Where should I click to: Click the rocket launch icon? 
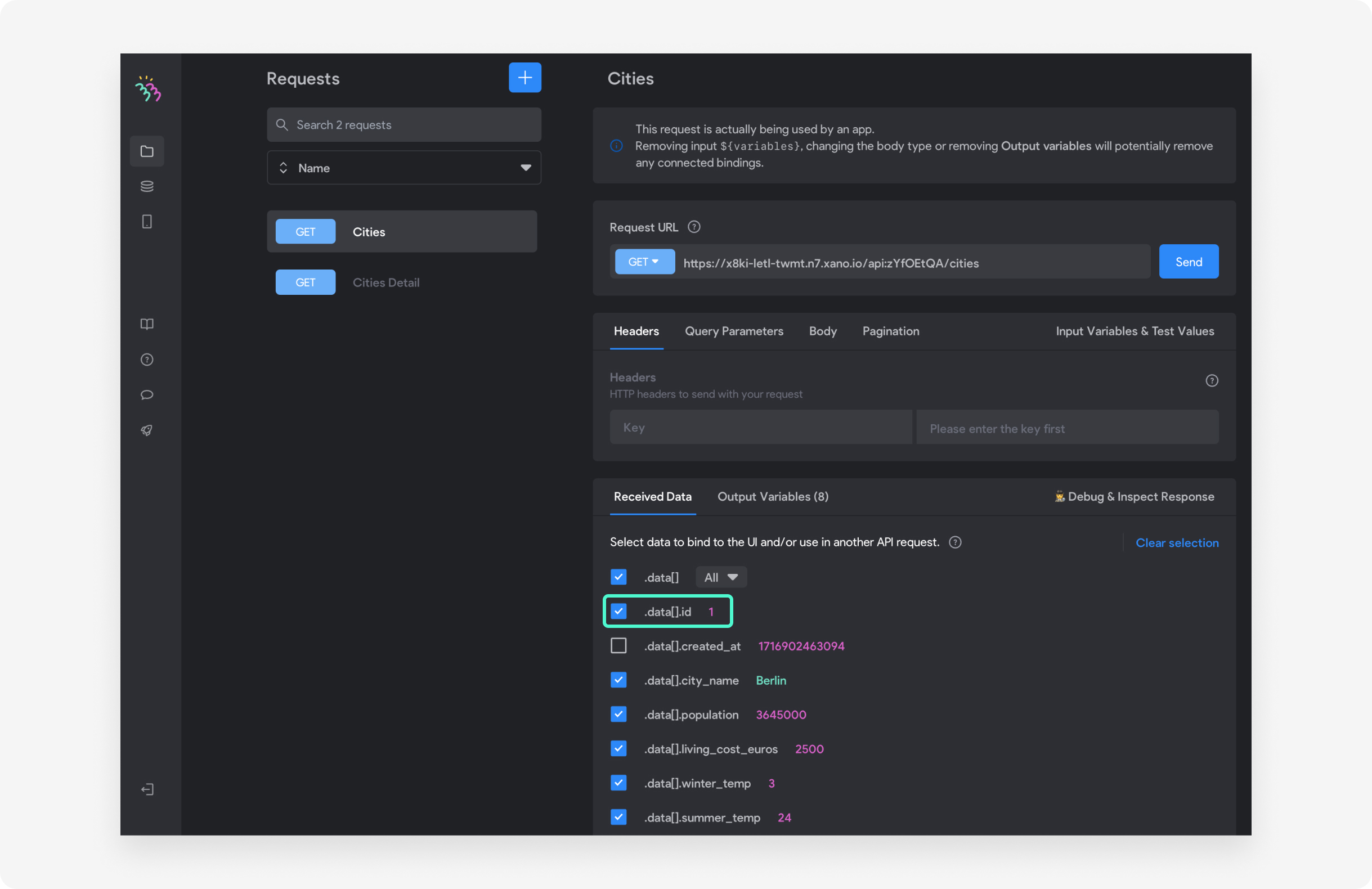147,430
